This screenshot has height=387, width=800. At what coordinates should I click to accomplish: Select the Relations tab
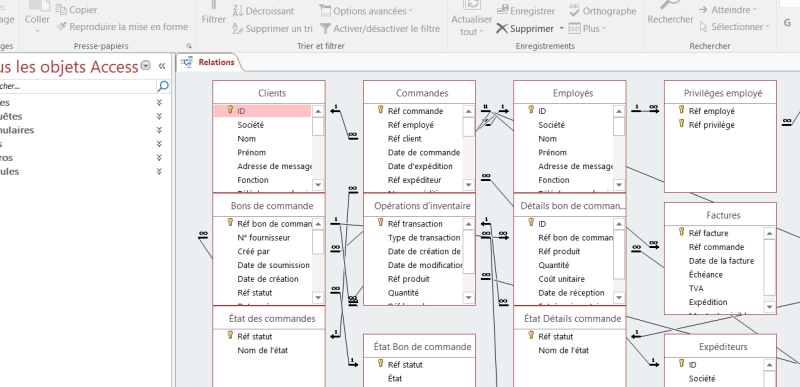tap(209, 62)
